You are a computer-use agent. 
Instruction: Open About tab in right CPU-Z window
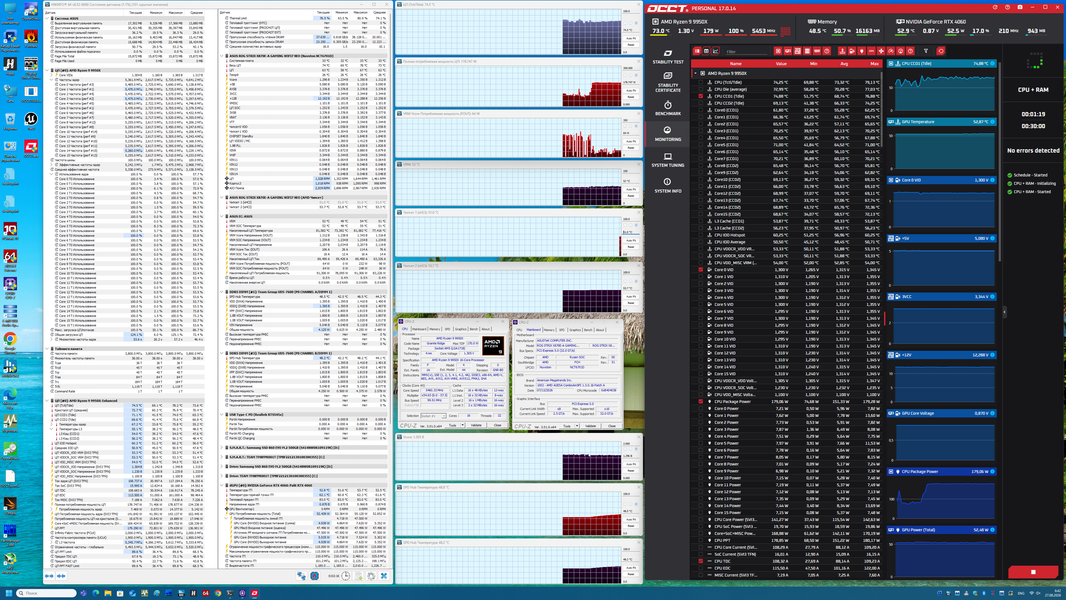click(x=600, y=330)
